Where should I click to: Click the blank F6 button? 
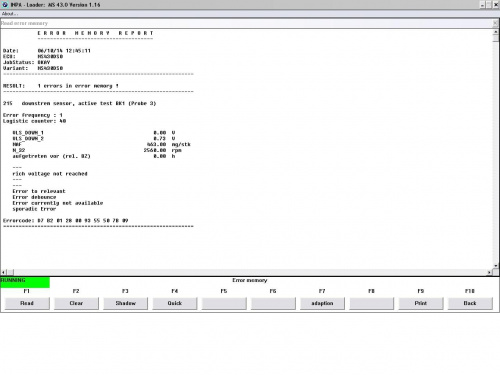[273, 303]
